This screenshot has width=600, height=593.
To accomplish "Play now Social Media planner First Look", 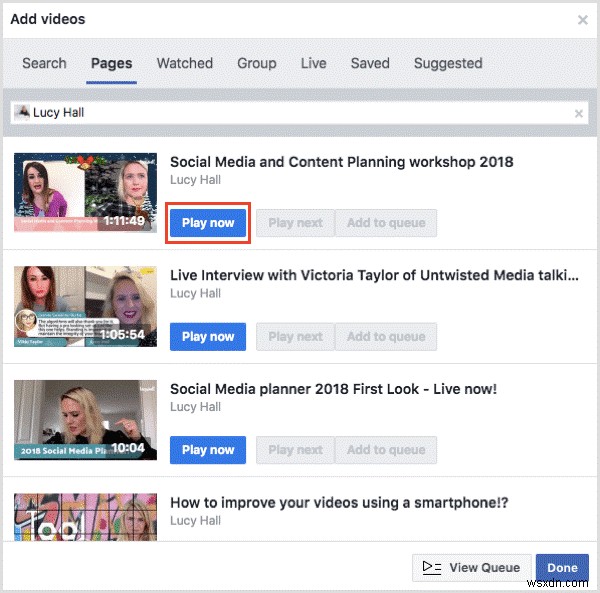I will 208,450.
